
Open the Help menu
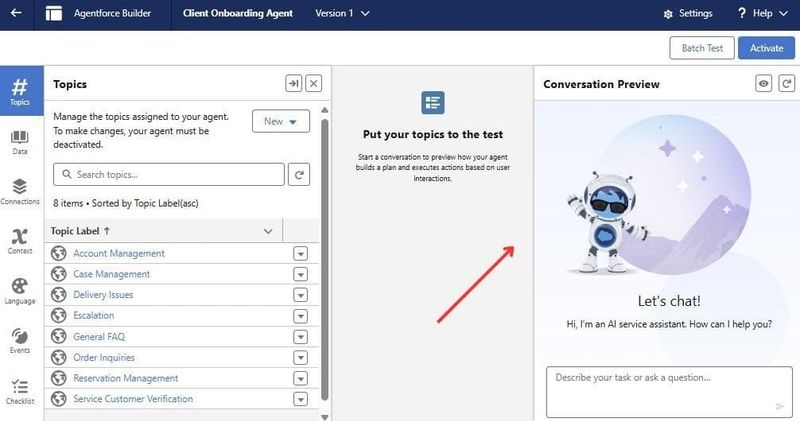pyautogui.click(x=763, y=13)
